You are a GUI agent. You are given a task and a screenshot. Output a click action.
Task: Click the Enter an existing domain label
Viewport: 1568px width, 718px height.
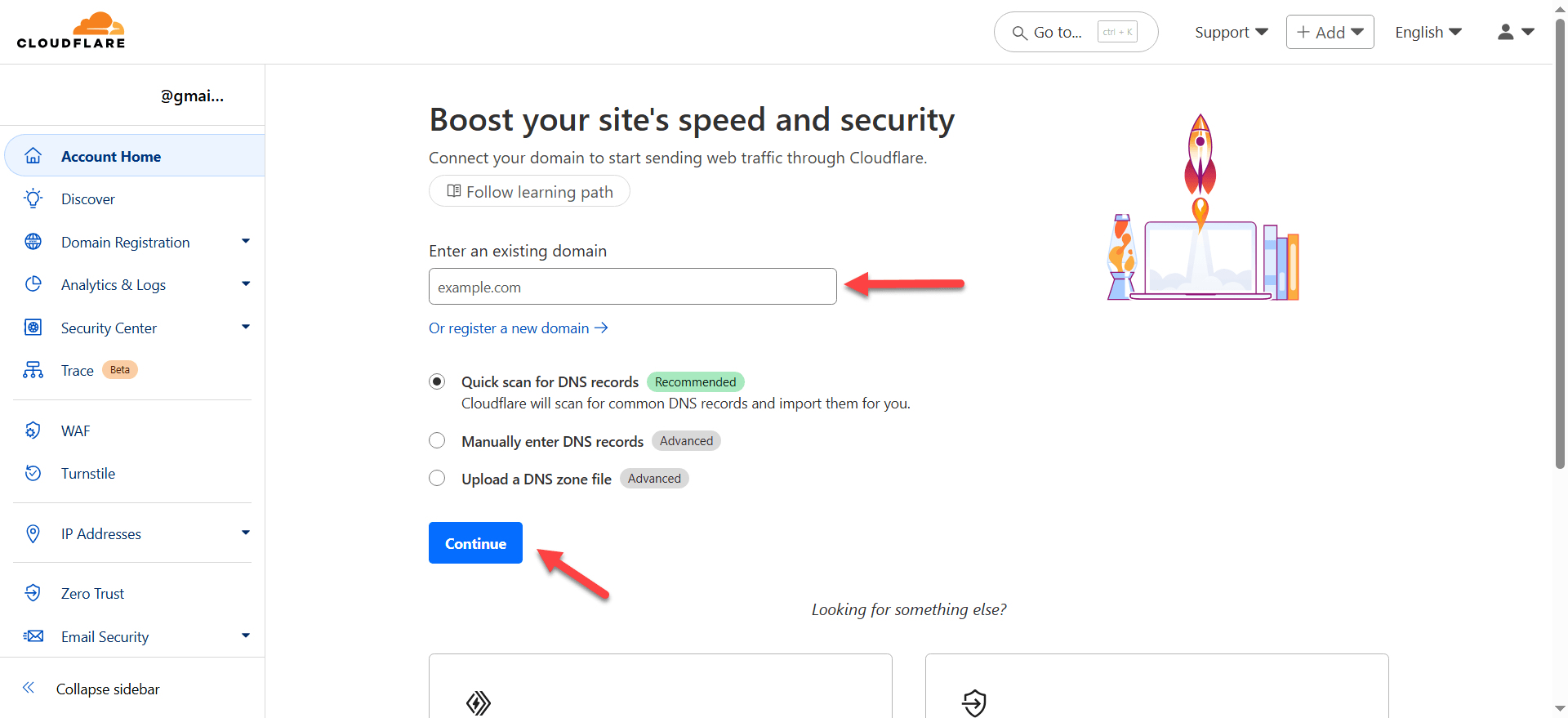click(x=518, y=251)
